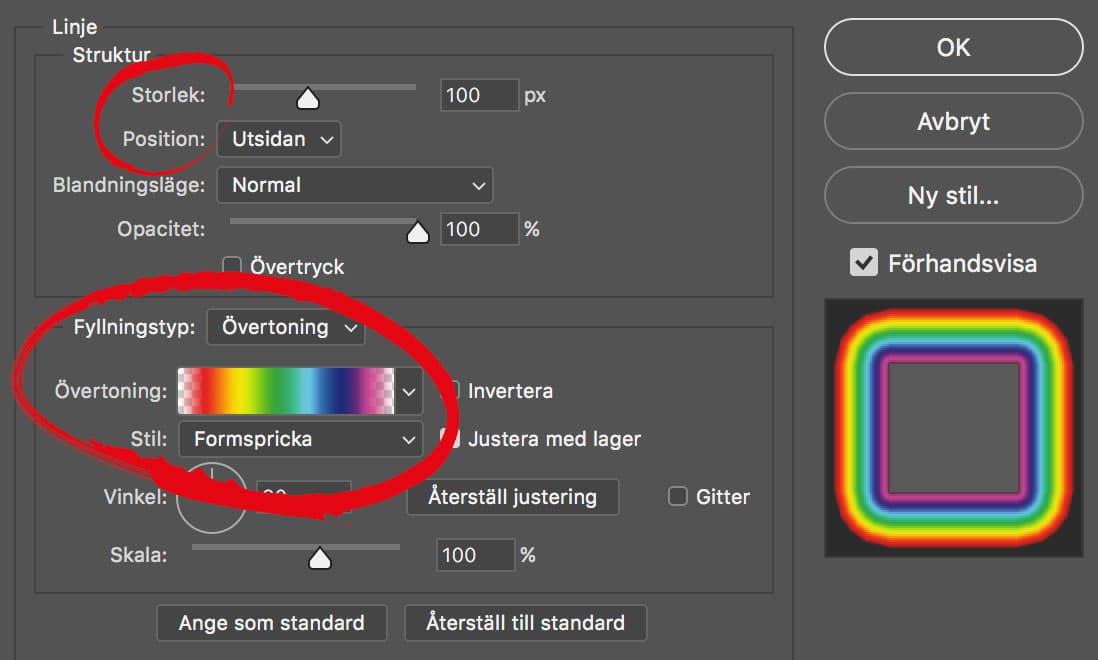Image resolution: width=1098 pixels, height=660 pixels.
Task: Select the rainbow stroke preview thumbnail
Action: [x=954, y=428]
